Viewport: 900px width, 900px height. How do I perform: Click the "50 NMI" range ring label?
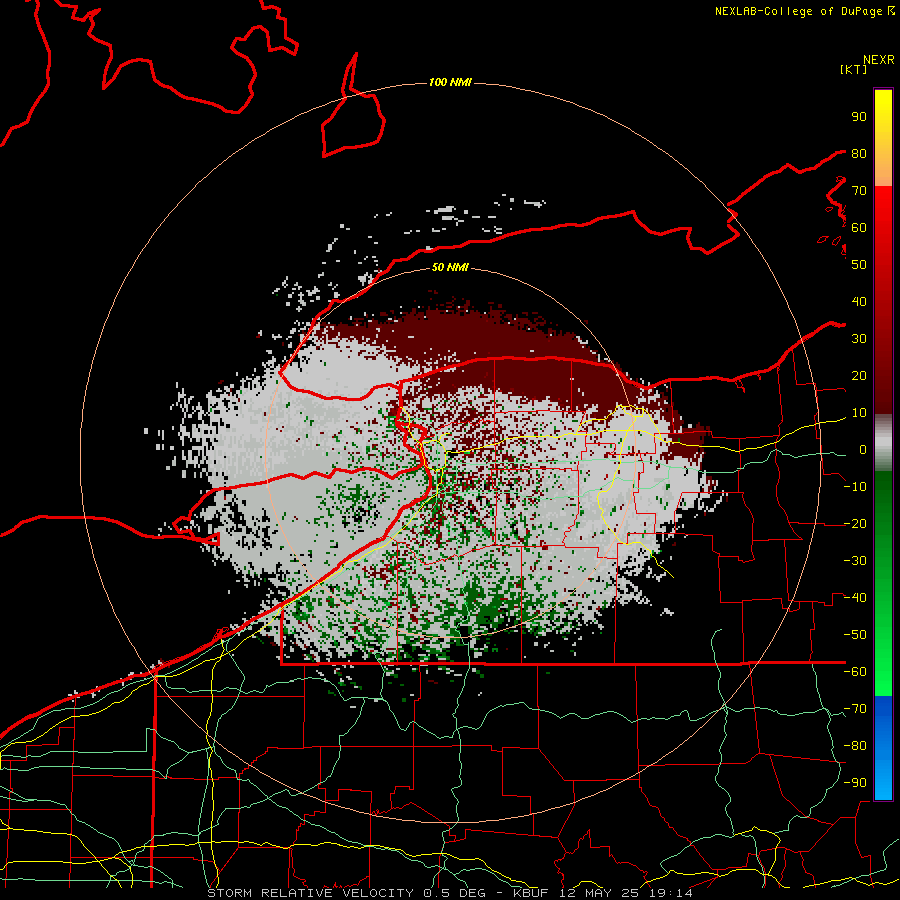450,267
